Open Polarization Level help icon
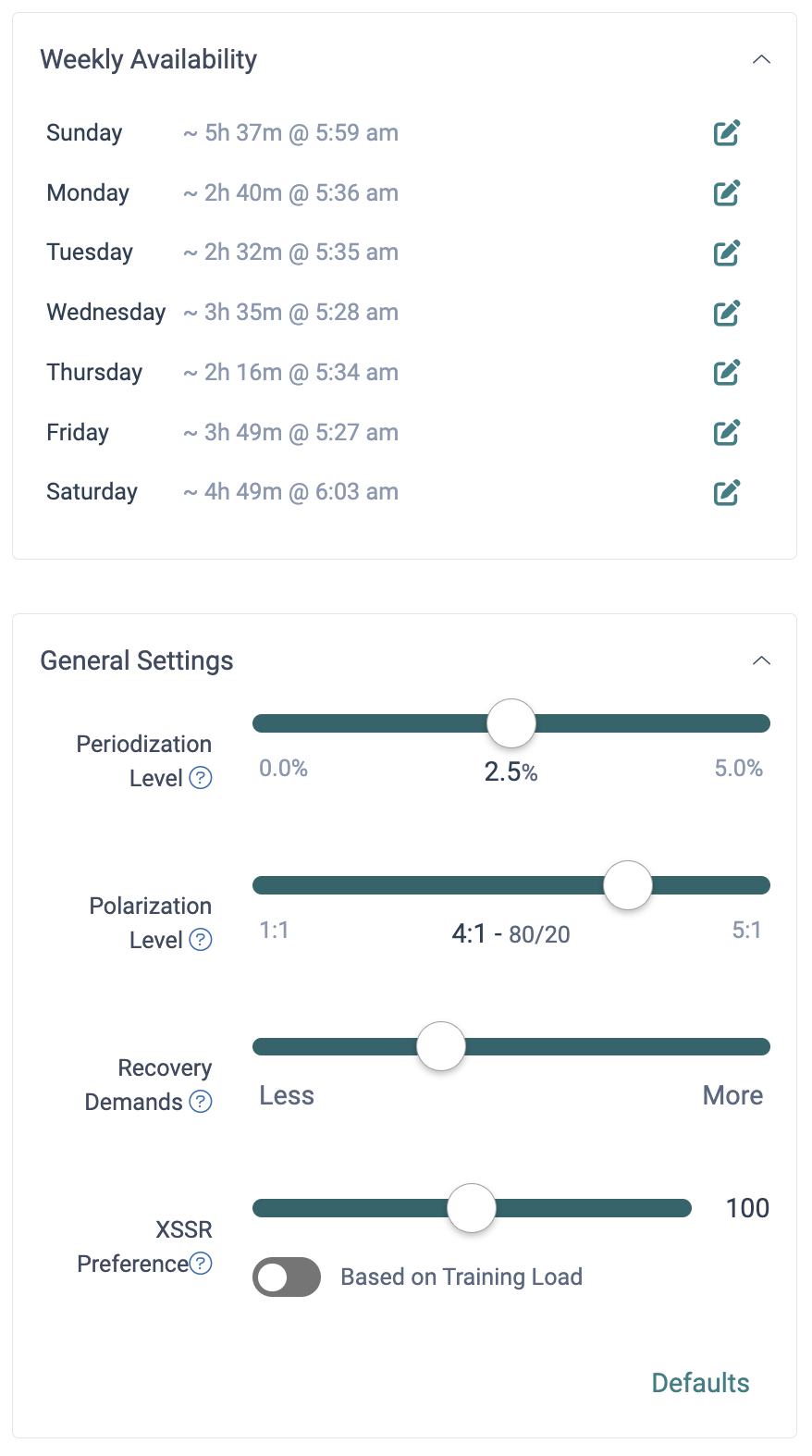Viewport: 812px width, 1456px height. [x=201, y=940]
